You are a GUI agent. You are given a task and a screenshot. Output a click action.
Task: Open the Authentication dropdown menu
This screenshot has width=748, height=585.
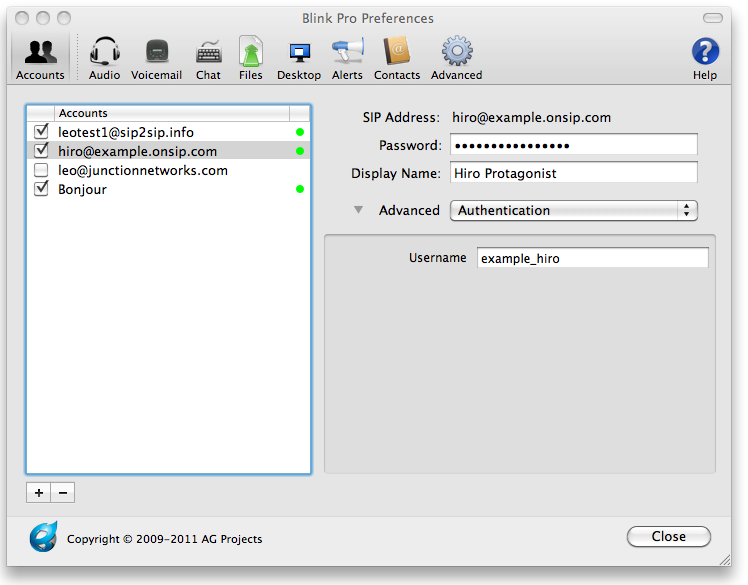click(574, 210)
